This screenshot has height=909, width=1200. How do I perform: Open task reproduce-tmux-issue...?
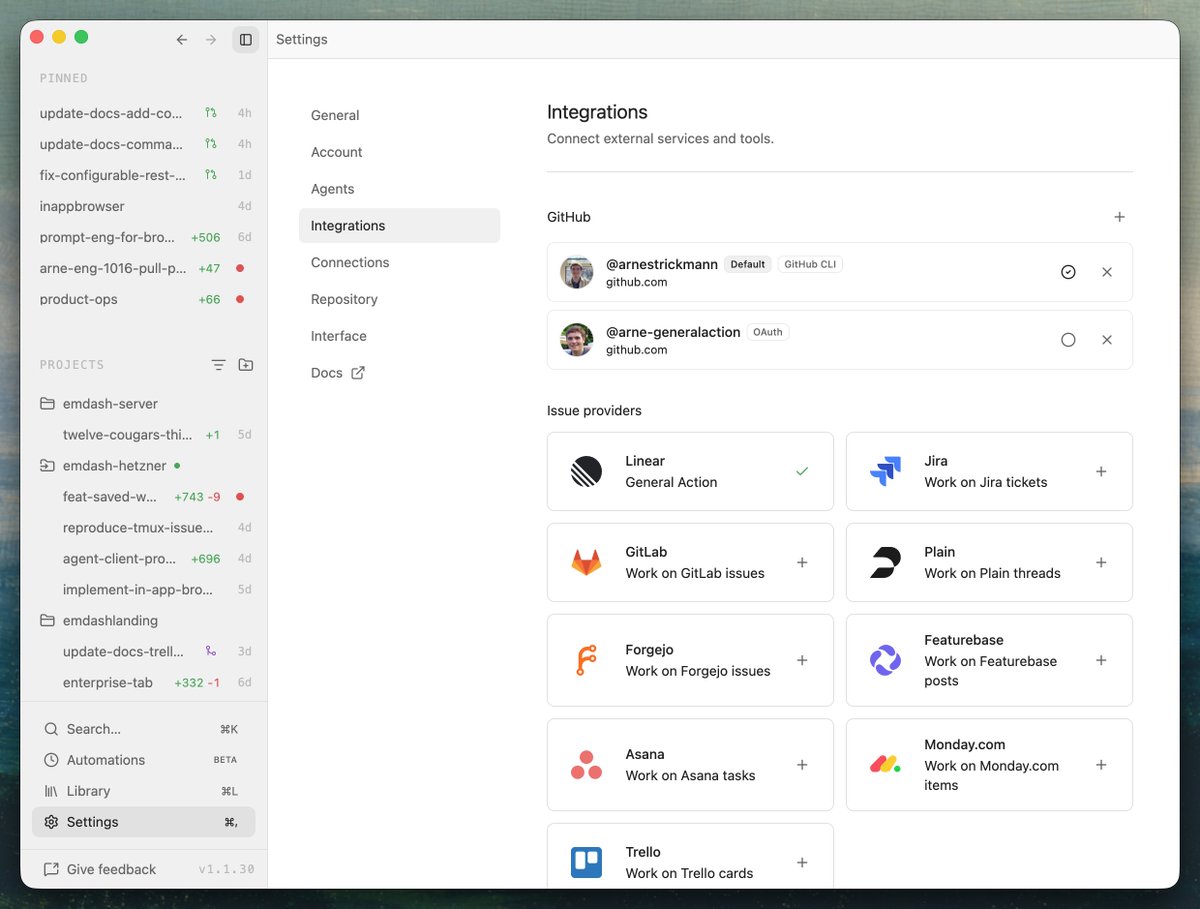coord(144,528)
